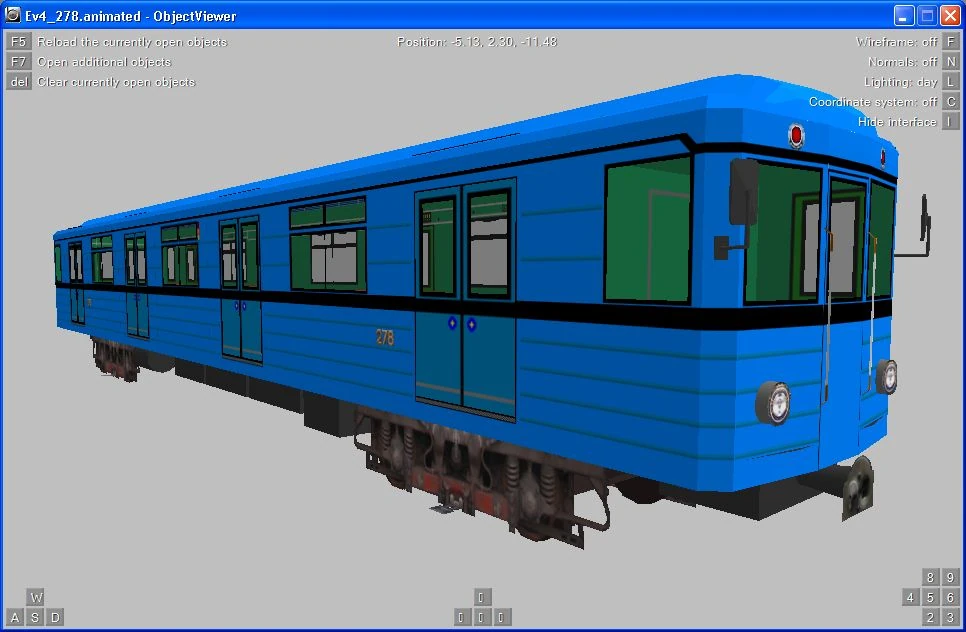966x632 pixels.
Task: Click the 278 number on the train
Action: point(385,337)
